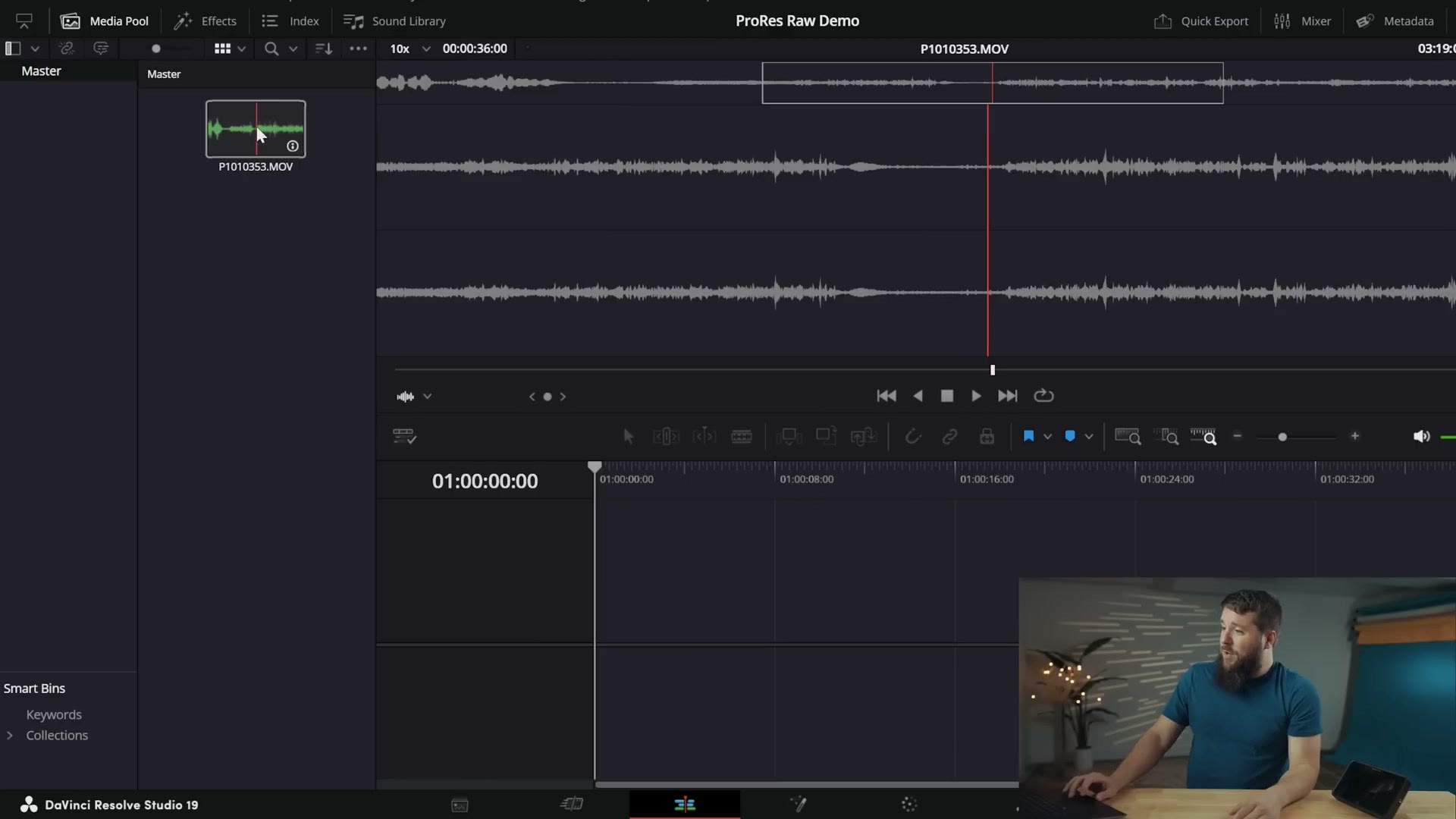
Task: Switch to the Media page icon
Action: (x=460, y=805)
